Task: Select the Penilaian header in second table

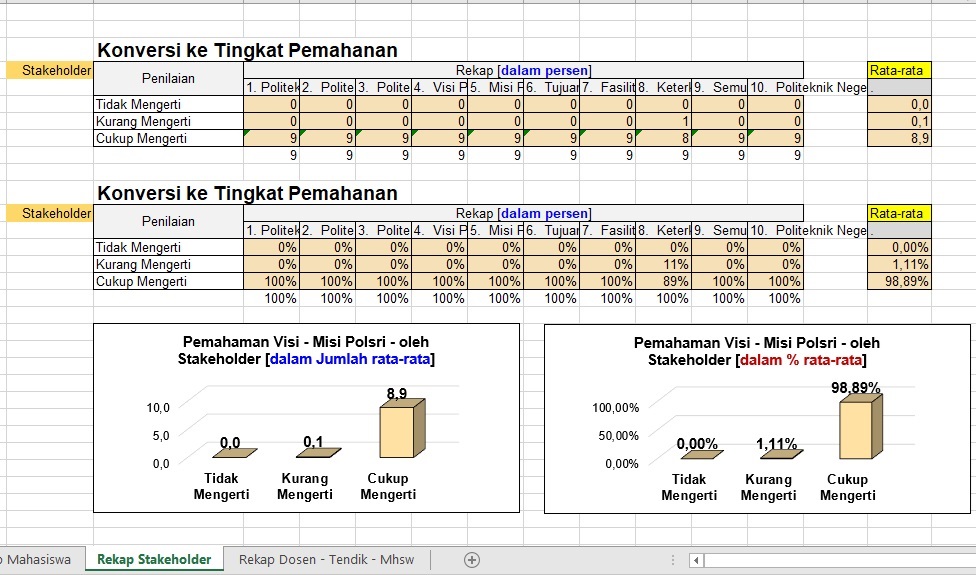Action: 168,221
